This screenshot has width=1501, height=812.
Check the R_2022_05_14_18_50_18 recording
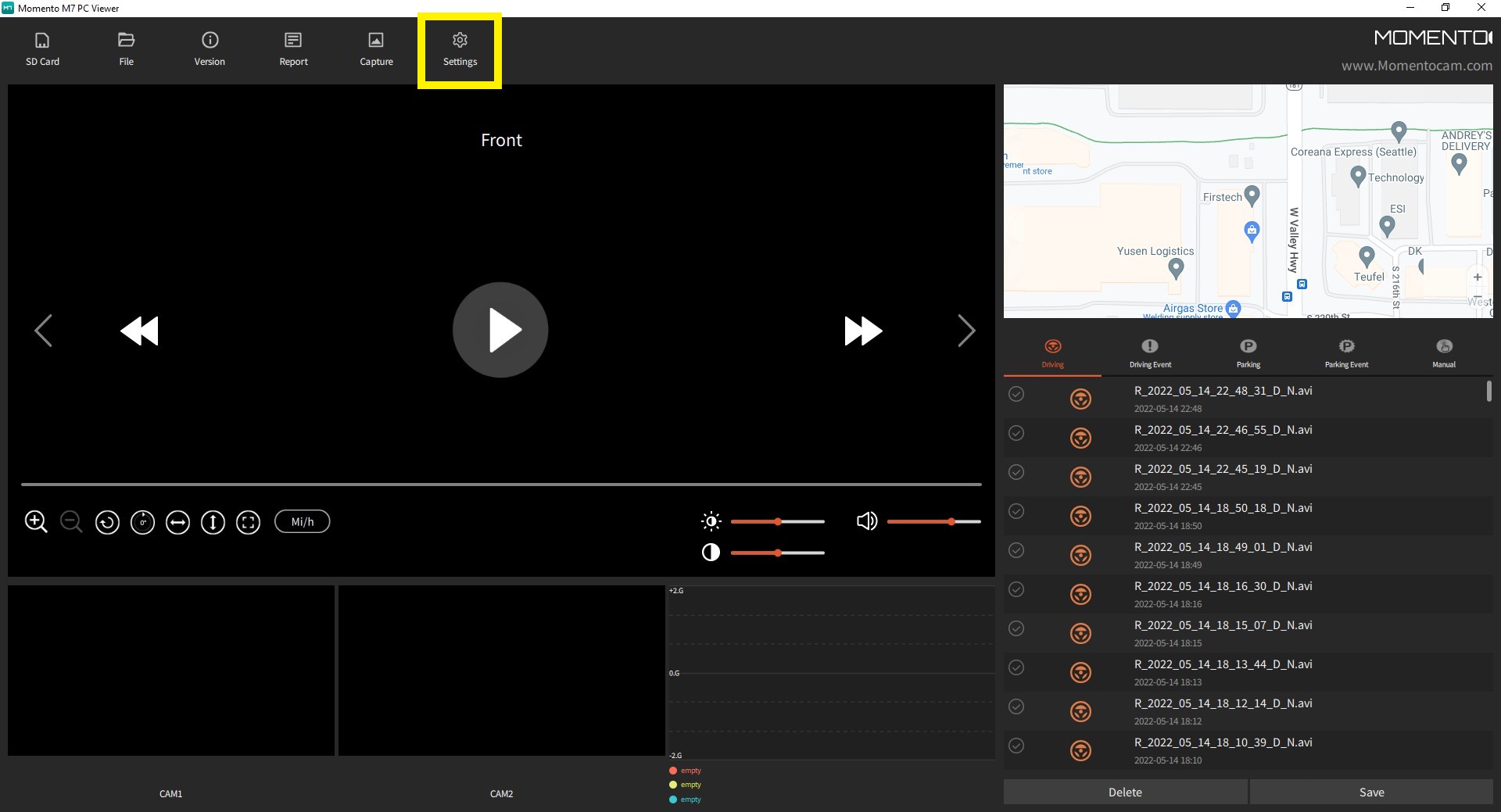point(1016,511)
